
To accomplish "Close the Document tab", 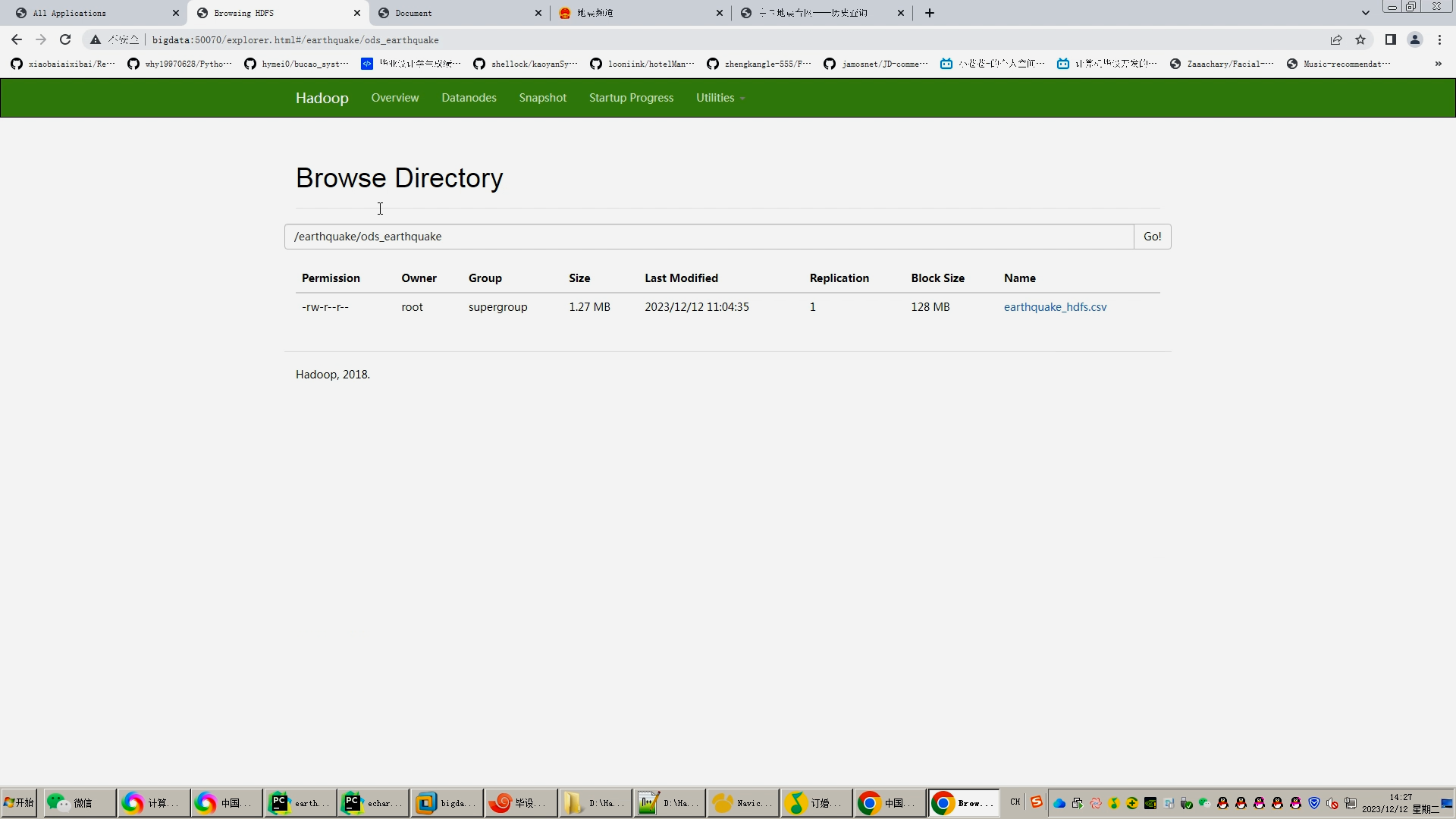I will tap(538, 13).
